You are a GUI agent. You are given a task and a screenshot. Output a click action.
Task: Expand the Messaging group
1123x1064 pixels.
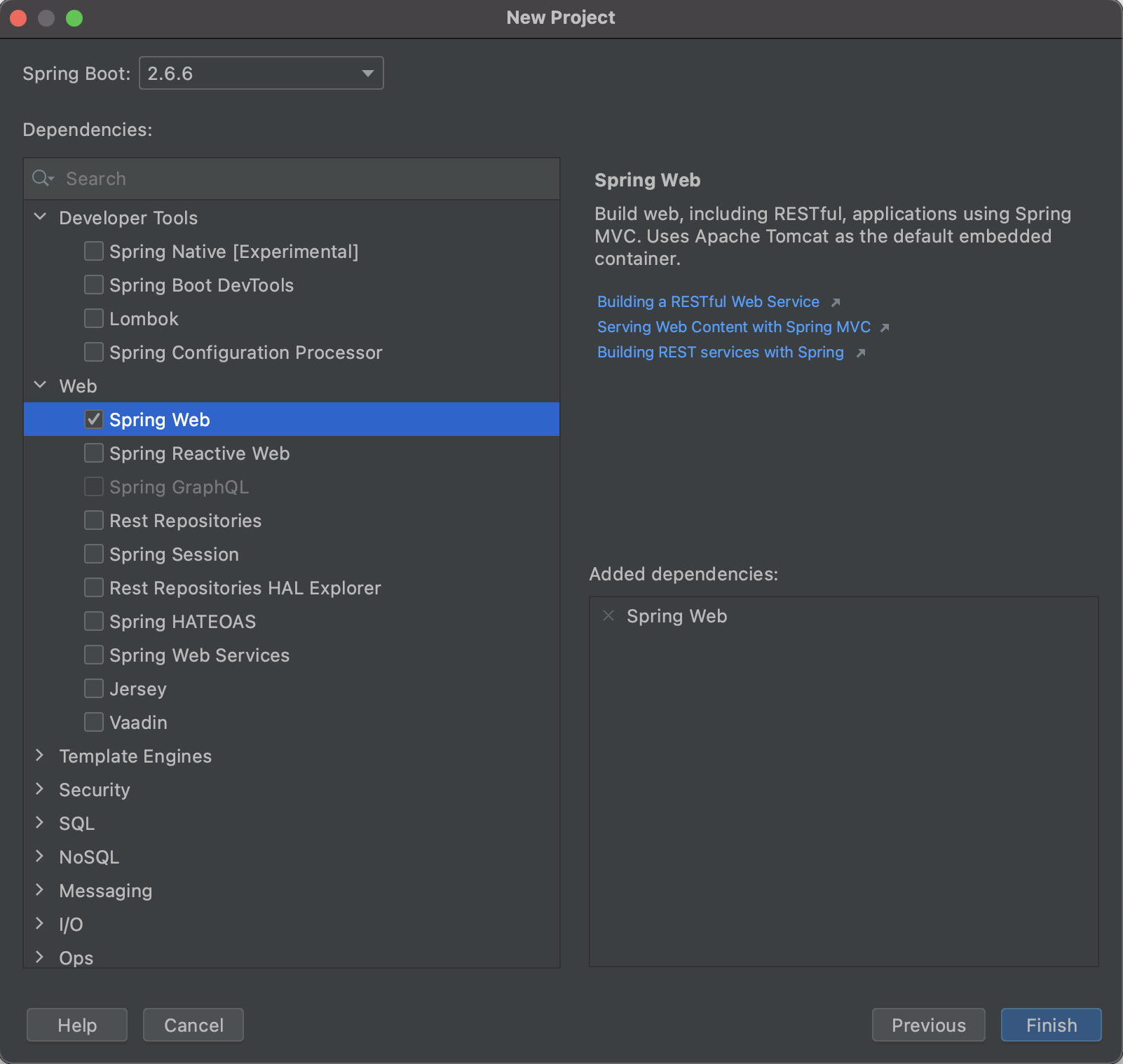pos(40,890)
